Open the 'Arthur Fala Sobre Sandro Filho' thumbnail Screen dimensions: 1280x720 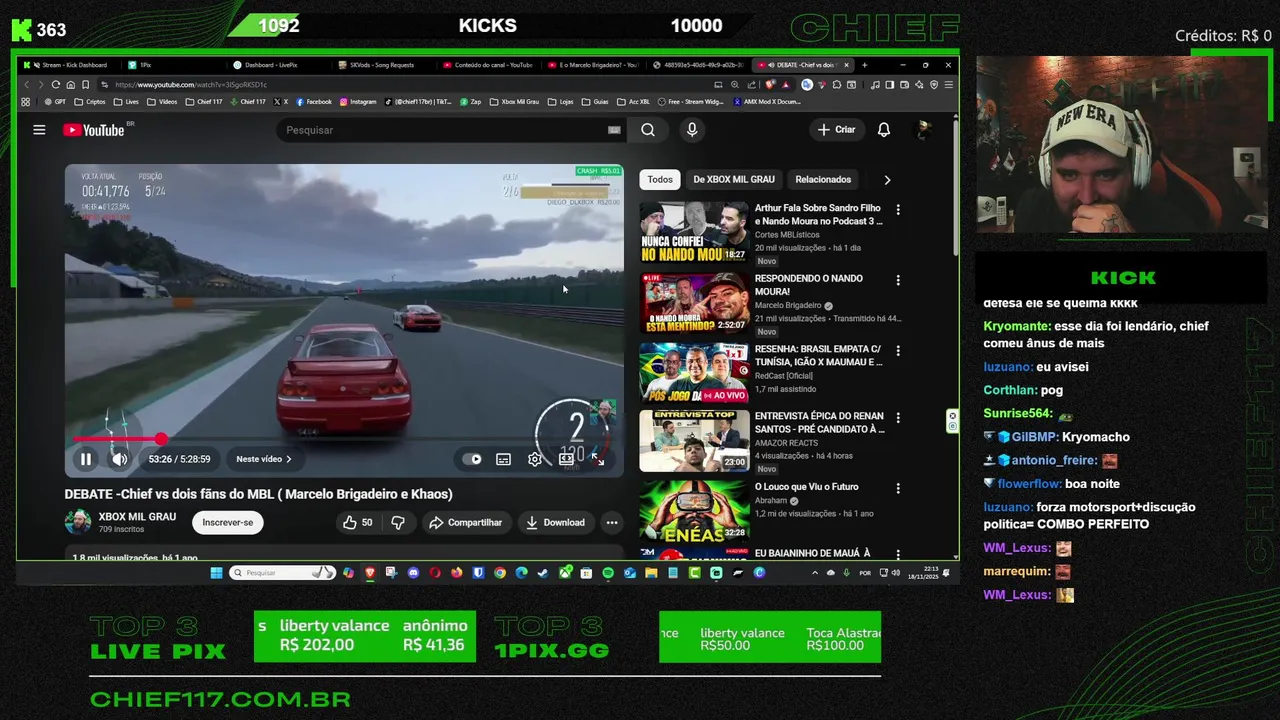[694, 233]
